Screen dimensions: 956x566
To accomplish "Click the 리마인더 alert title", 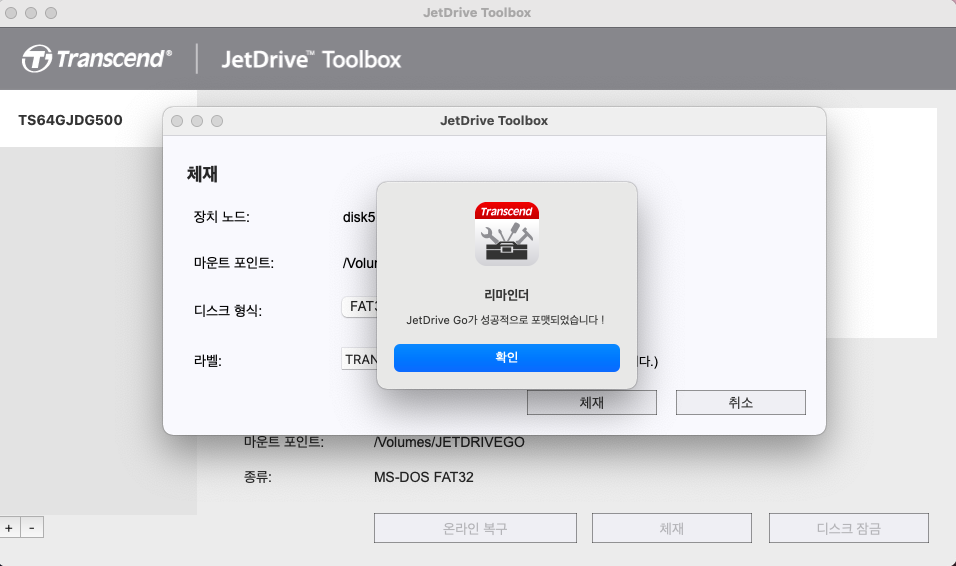I will pos(507,295).
